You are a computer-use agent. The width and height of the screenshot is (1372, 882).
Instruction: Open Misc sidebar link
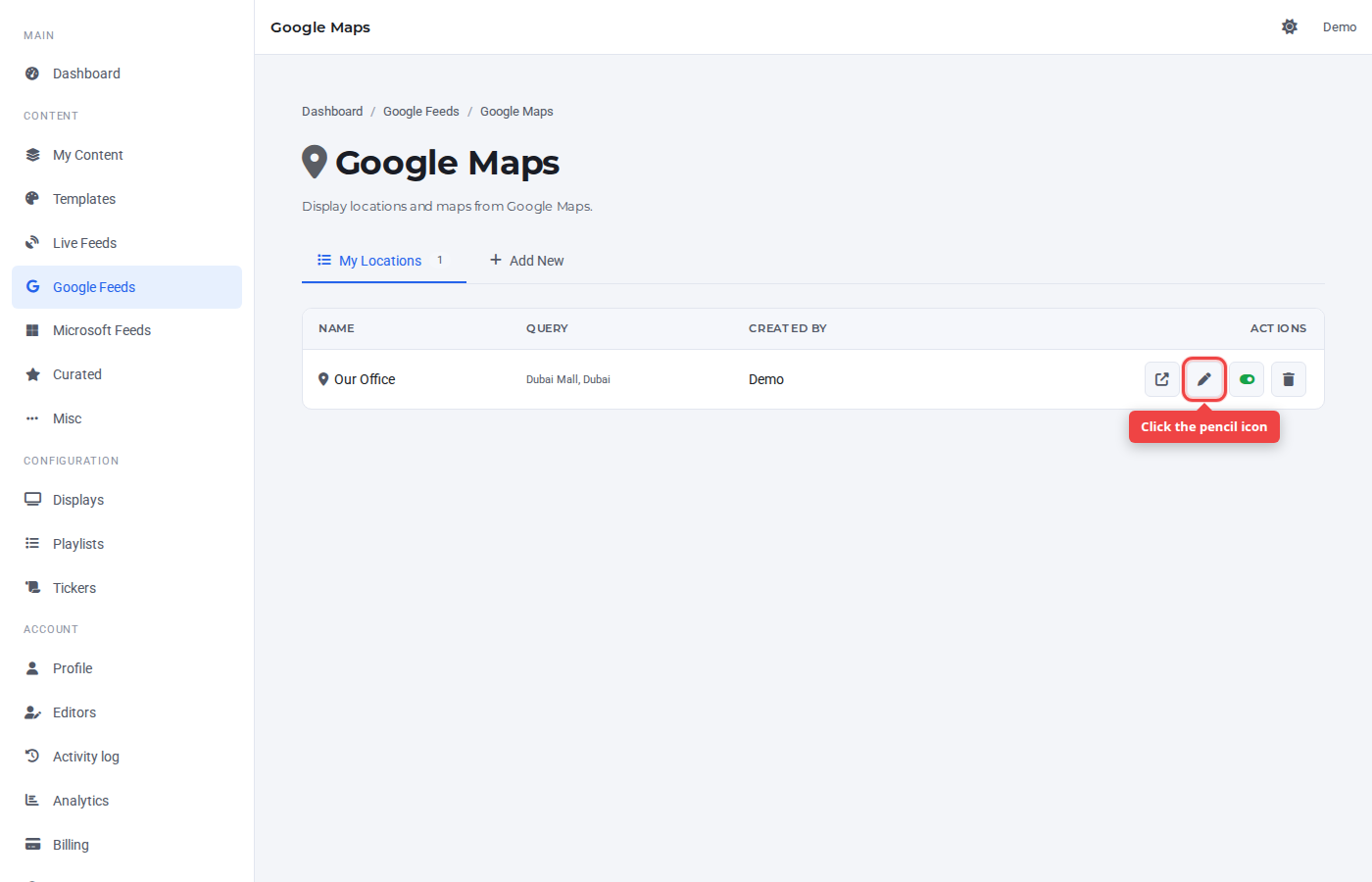[126, 418]
